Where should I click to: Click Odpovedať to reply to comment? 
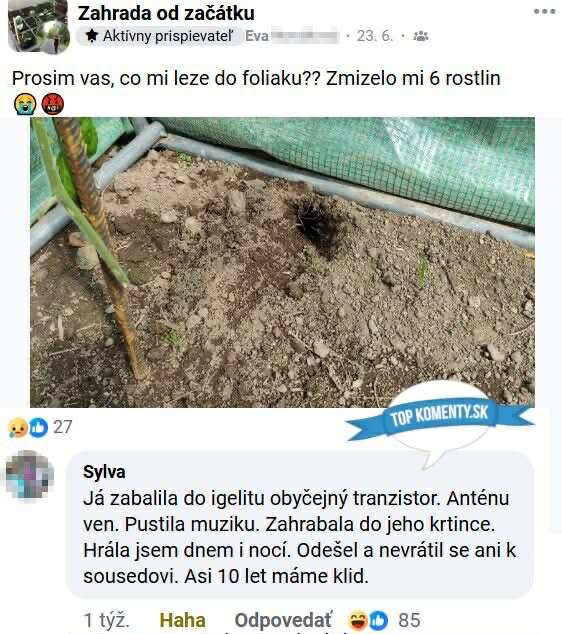(283, 620)
